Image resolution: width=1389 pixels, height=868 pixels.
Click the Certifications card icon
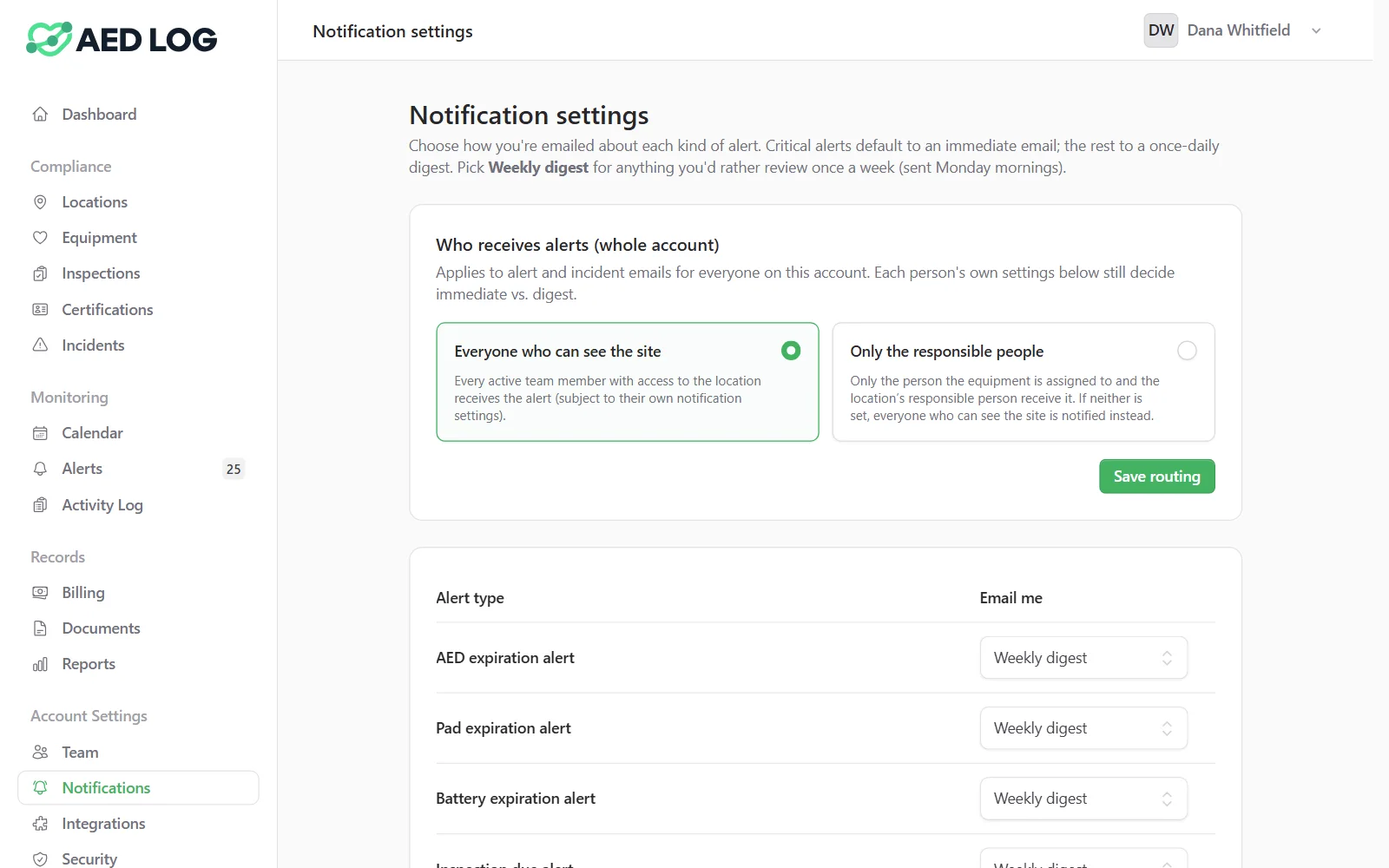(x=40, y=310)
